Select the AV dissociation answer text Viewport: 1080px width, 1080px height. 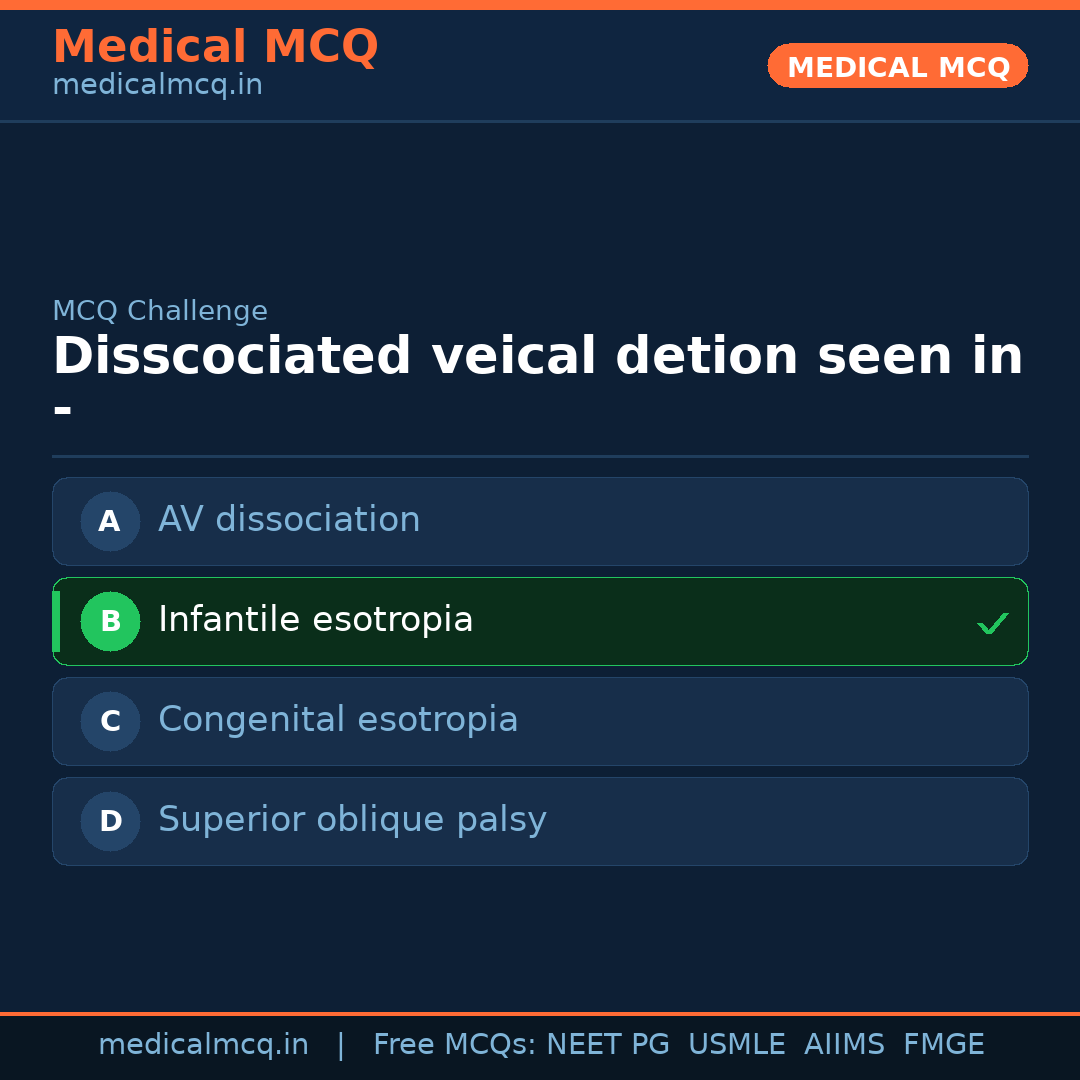(x=289, y=520)
